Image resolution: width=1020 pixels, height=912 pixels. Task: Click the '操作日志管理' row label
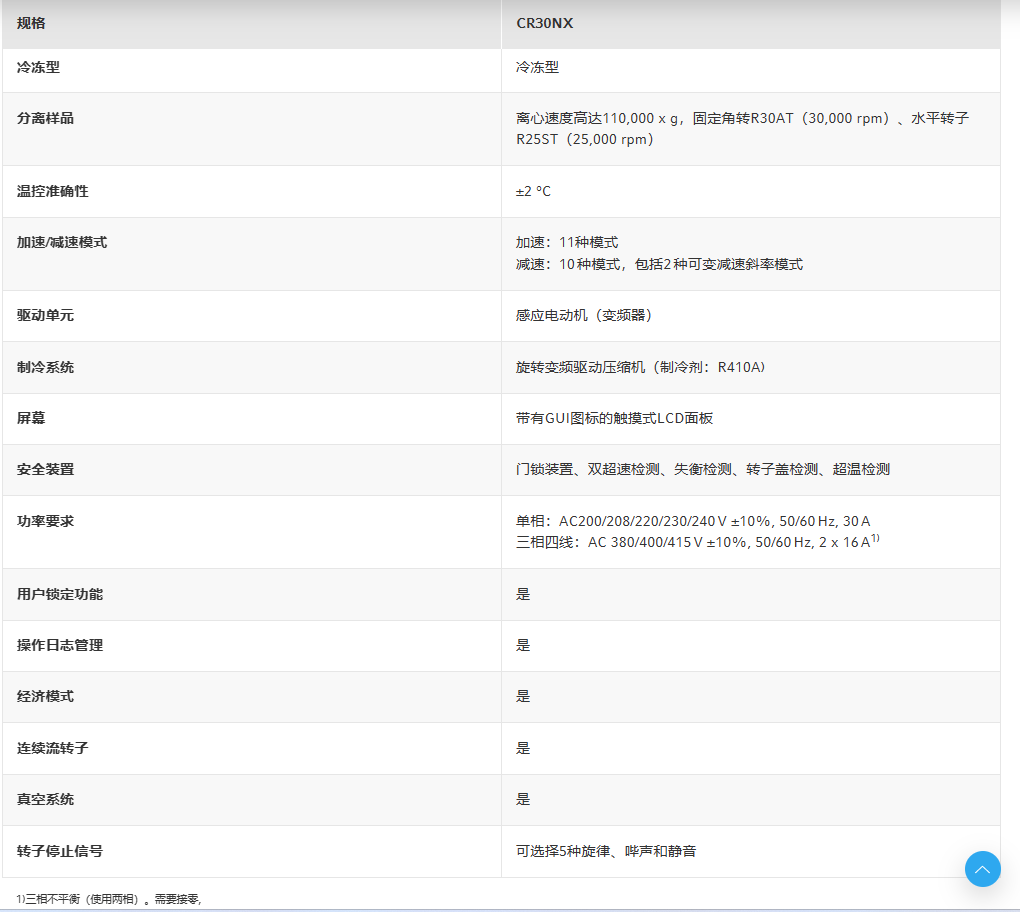60,645
